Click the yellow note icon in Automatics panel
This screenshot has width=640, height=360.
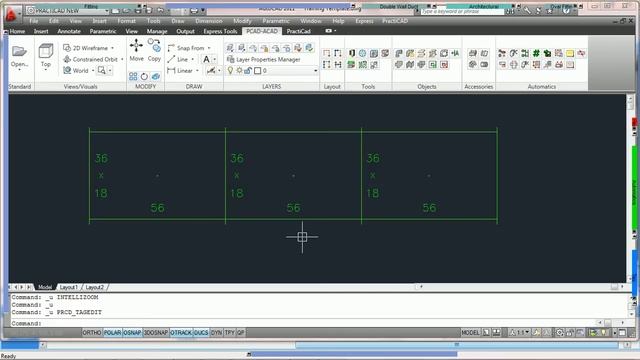(570, 53)
